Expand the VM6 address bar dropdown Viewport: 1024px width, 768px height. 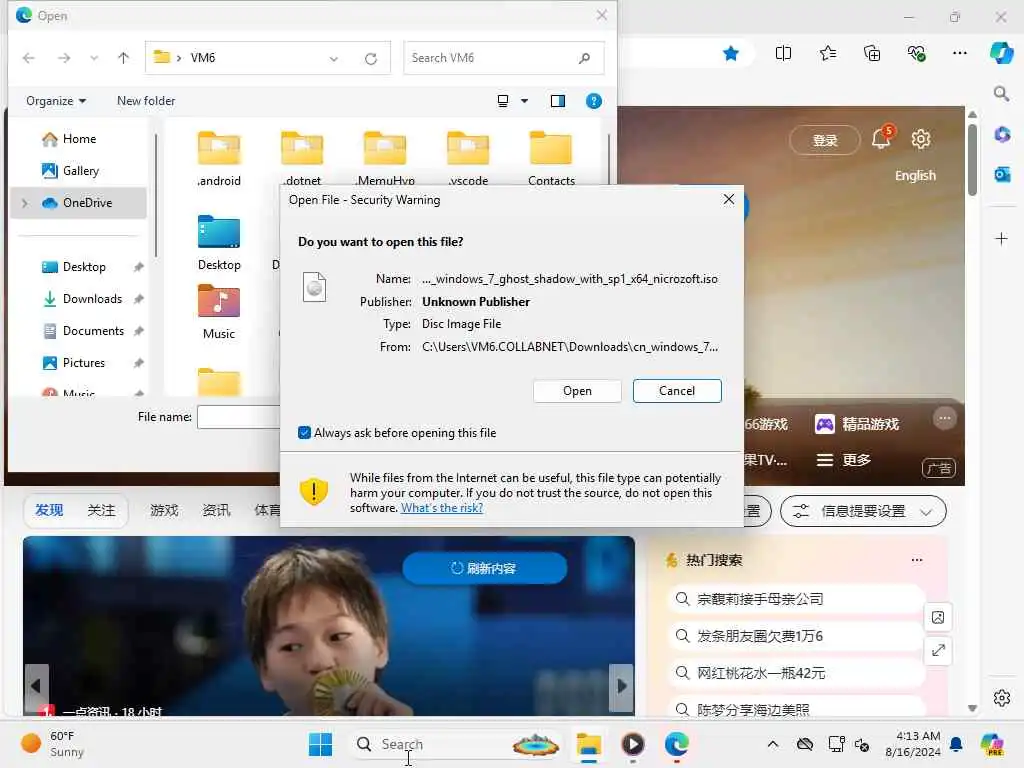tap(334, 59)
